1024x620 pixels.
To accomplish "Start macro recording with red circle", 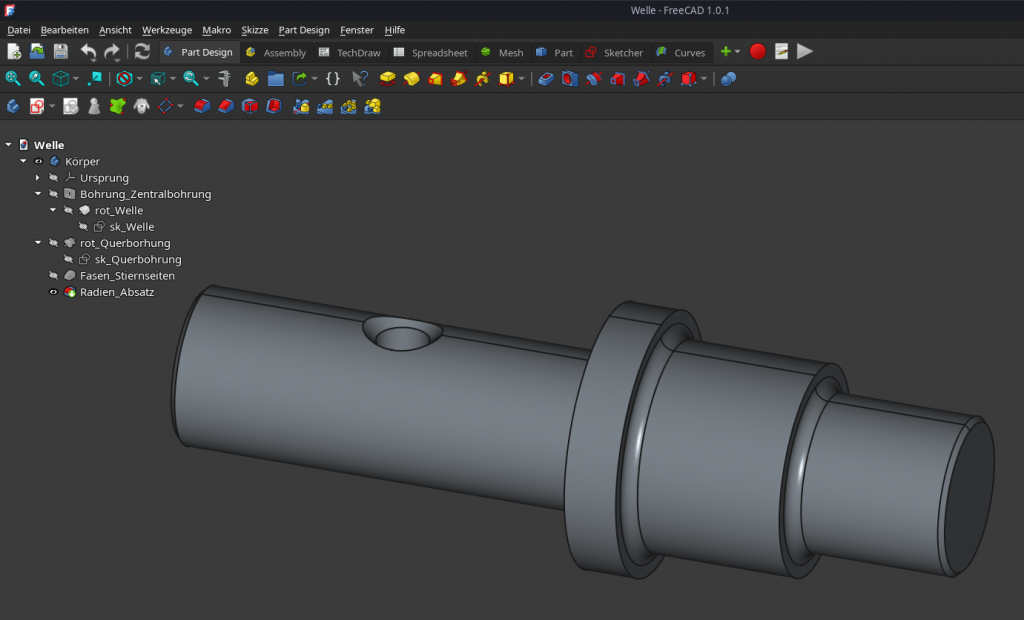I will (758, 52).
